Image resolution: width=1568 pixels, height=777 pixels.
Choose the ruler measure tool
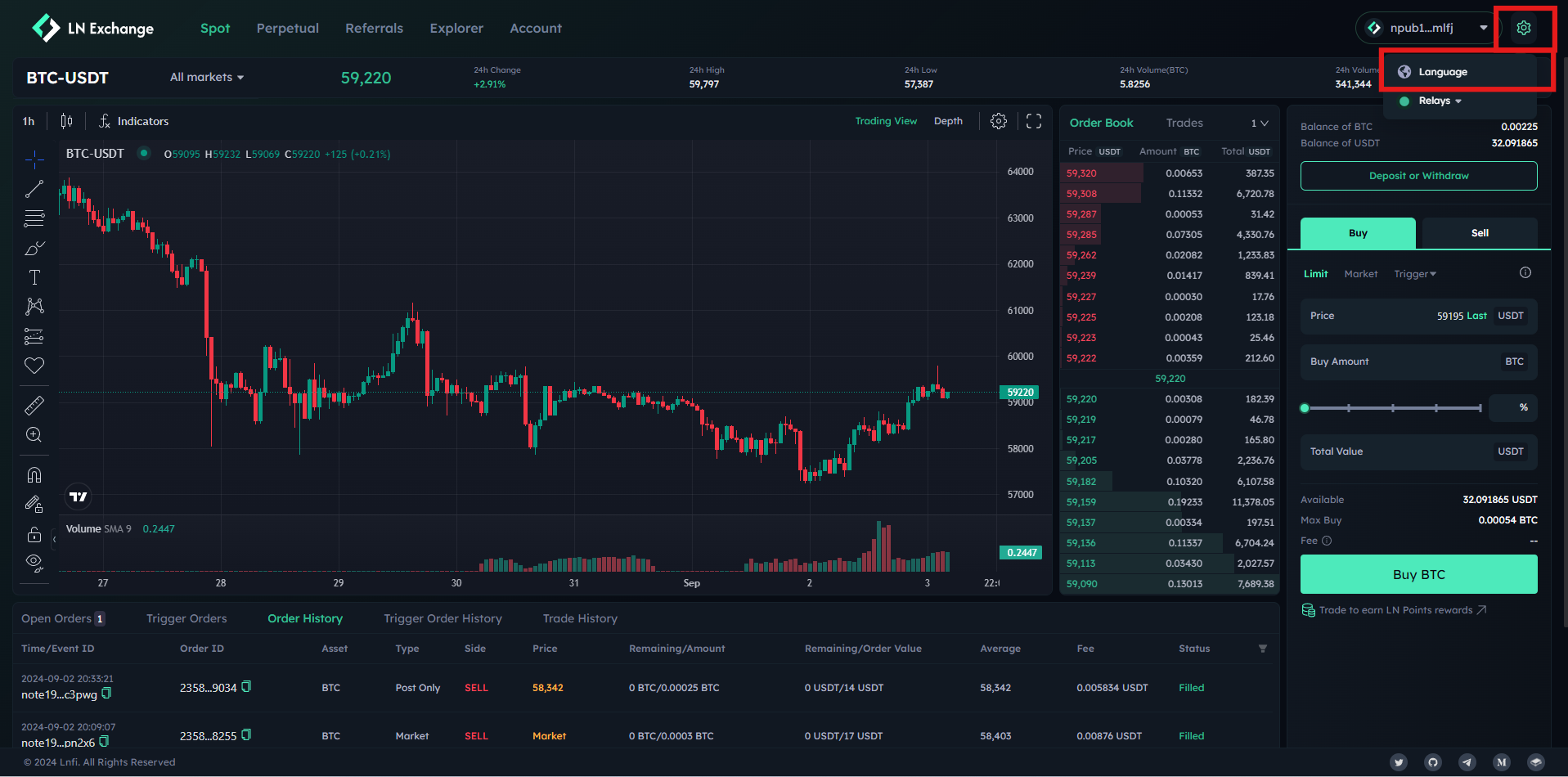(x=34, y=405)
